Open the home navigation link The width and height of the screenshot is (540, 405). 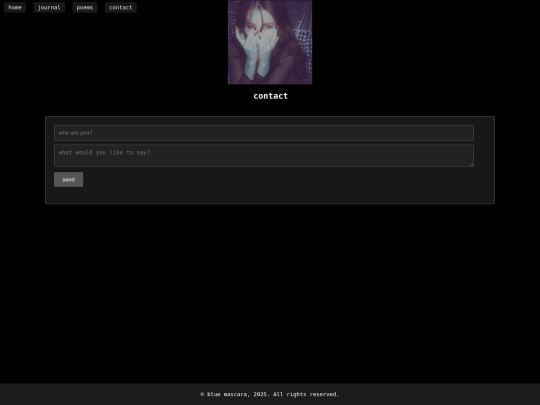coord(15,7)
